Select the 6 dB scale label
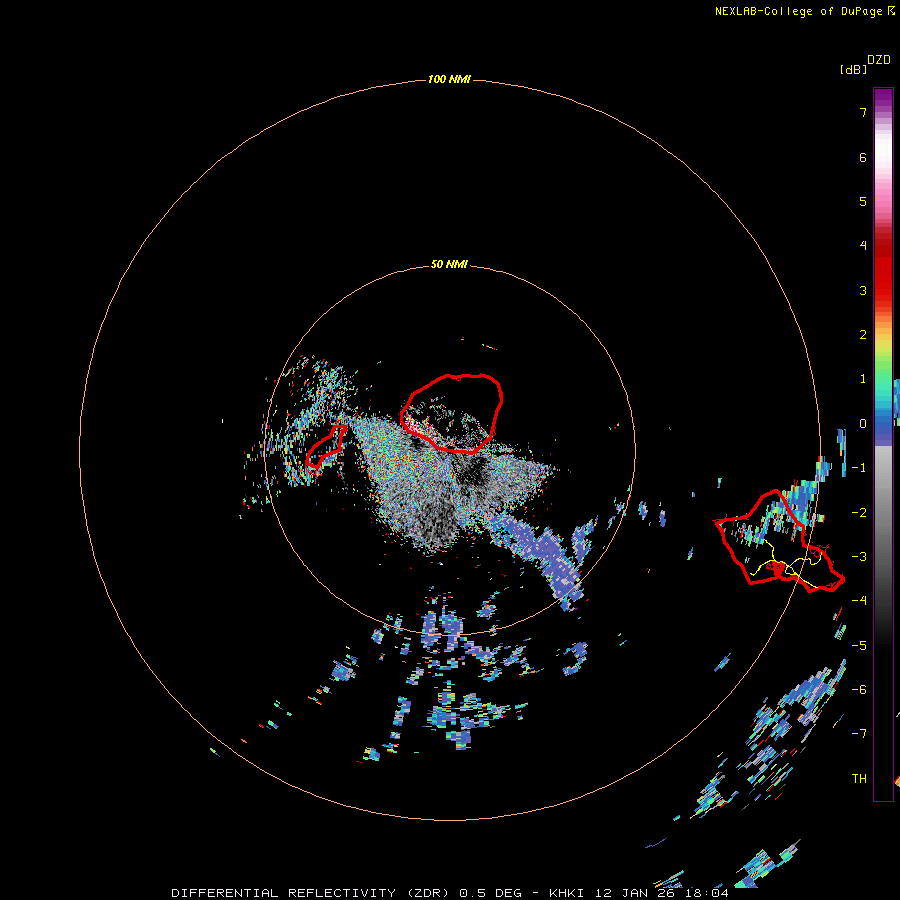This screenshot has width=900, height=900. 863,157
